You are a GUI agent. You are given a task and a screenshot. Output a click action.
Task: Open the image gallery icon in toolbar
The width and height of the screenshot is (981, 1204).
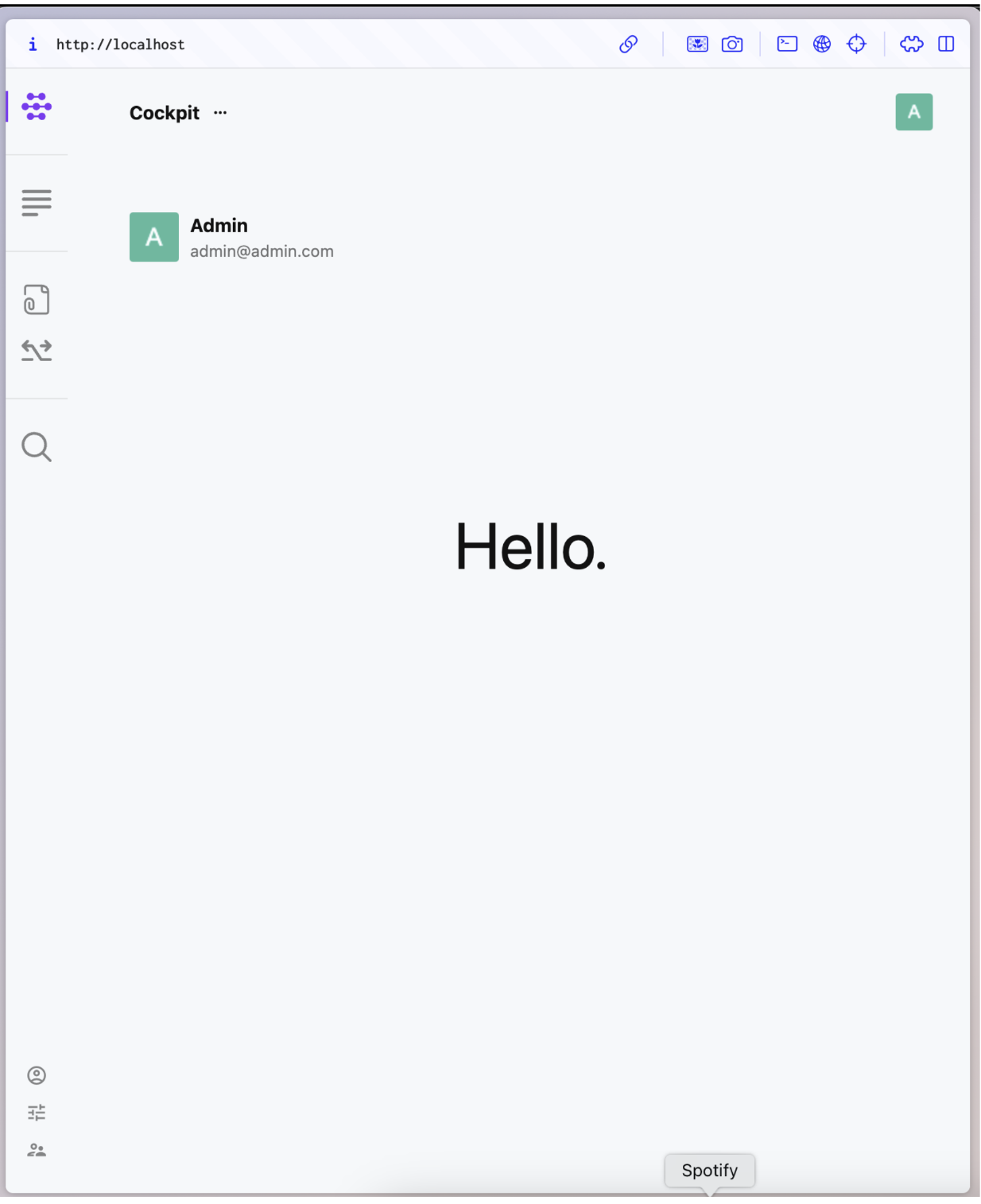coord(697,44)
